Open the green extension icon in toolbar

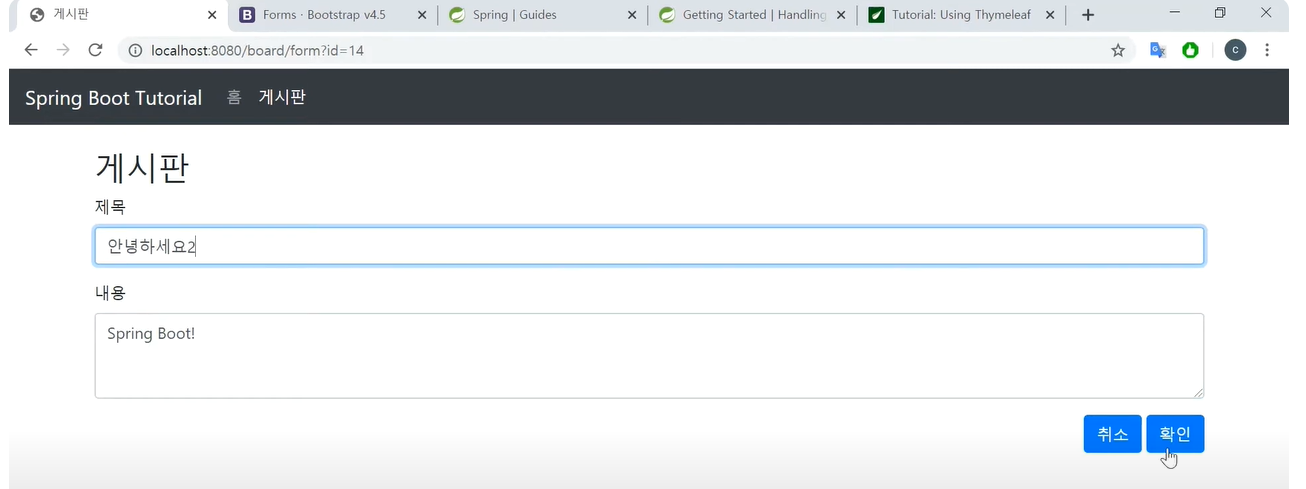pyautogui.click(x=1190, y=50)
